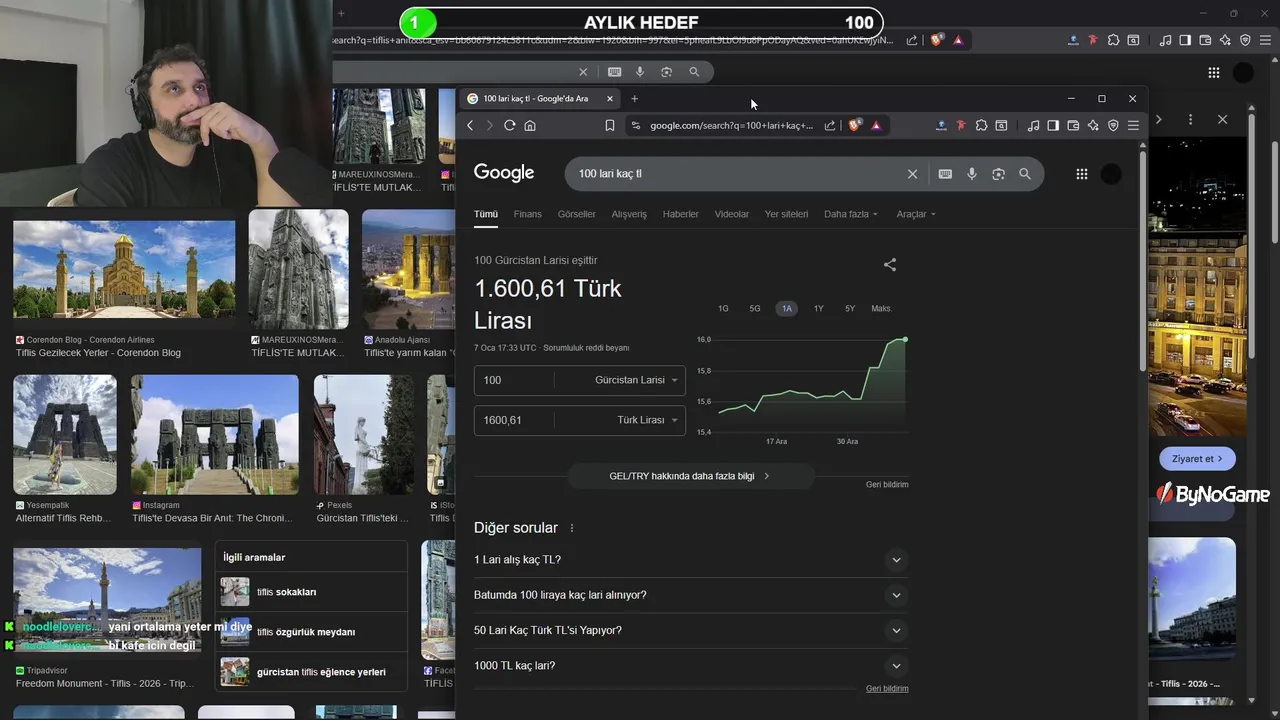
Task: Open Brave Wallet in front window
Action: tap(1073, 125)
